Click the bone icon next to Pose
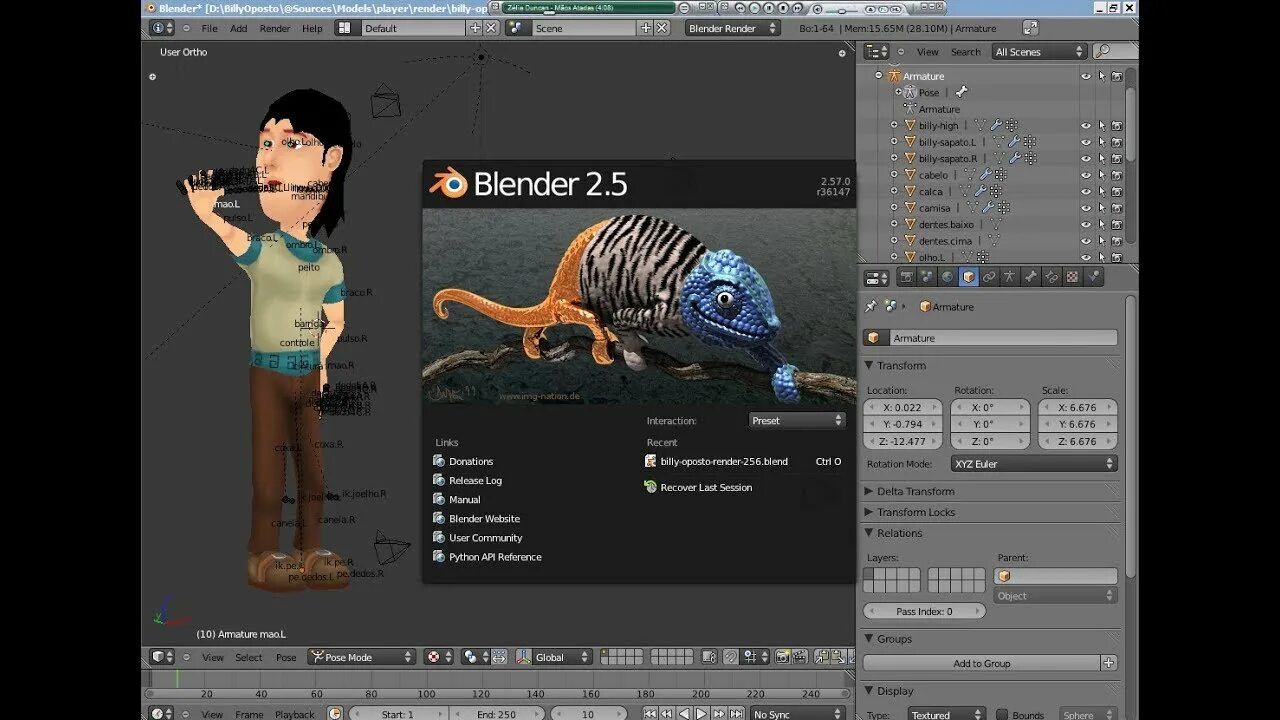The width and height of the screenshot is (1280, 720). coord(961,92)
